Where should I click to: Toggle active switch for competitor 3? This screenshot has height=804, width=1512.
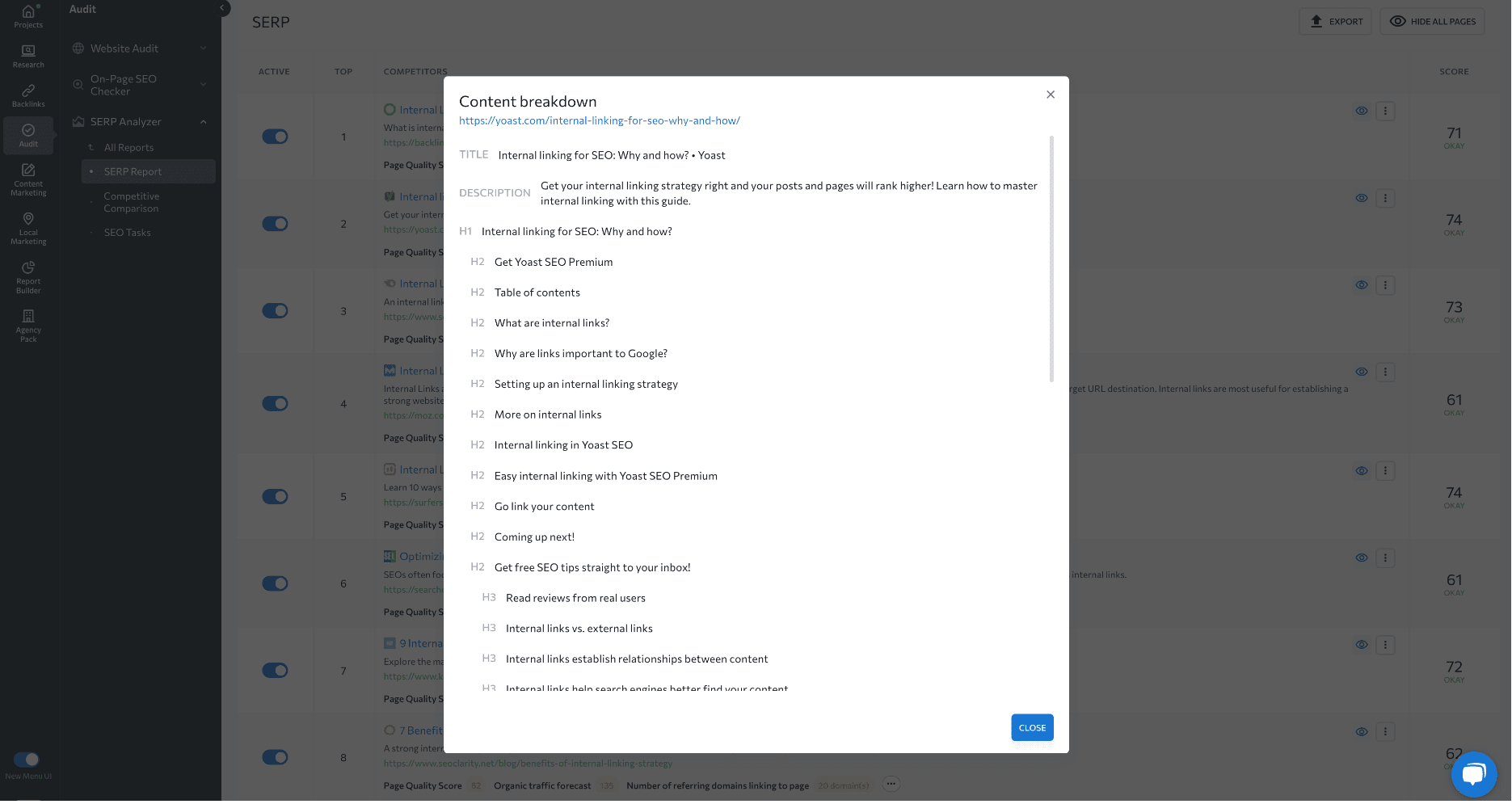275,311
